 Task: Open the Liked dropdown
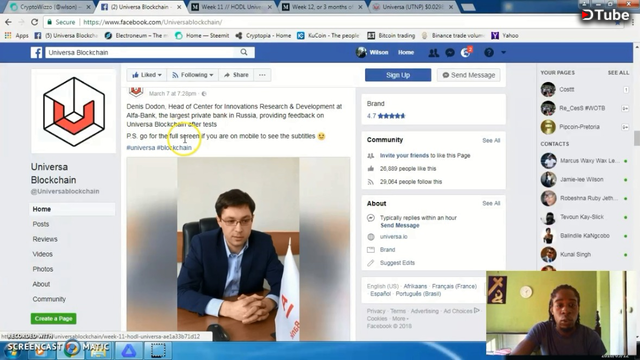[147, 75]
